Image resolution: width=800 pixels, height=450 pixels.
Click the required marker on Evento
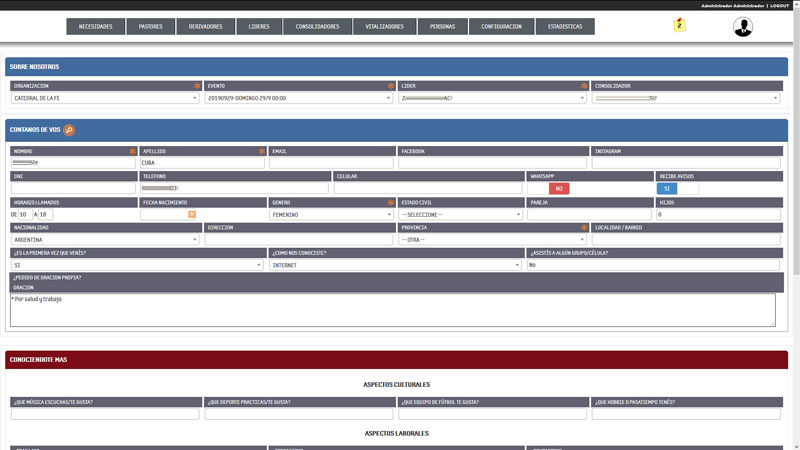tap(390, 86)
